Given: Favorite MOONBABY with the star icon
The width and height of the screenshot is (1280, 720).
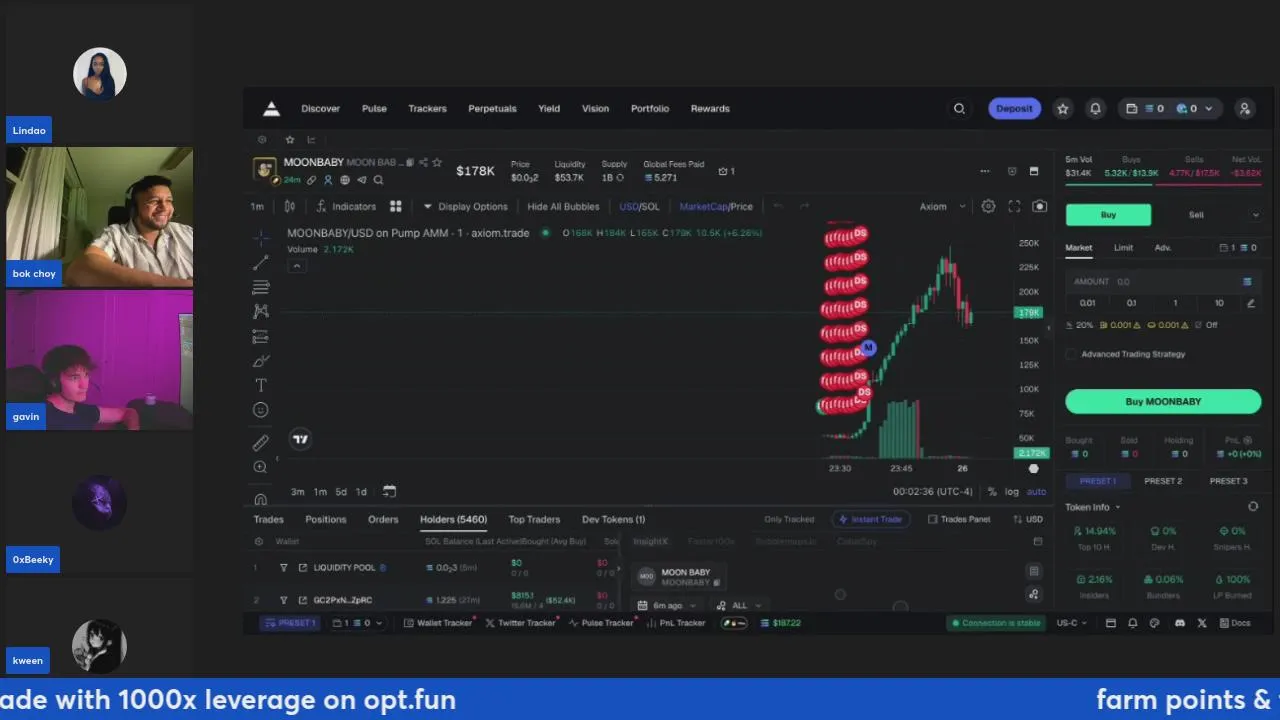Looking at the screenshot, I should 437,162.
